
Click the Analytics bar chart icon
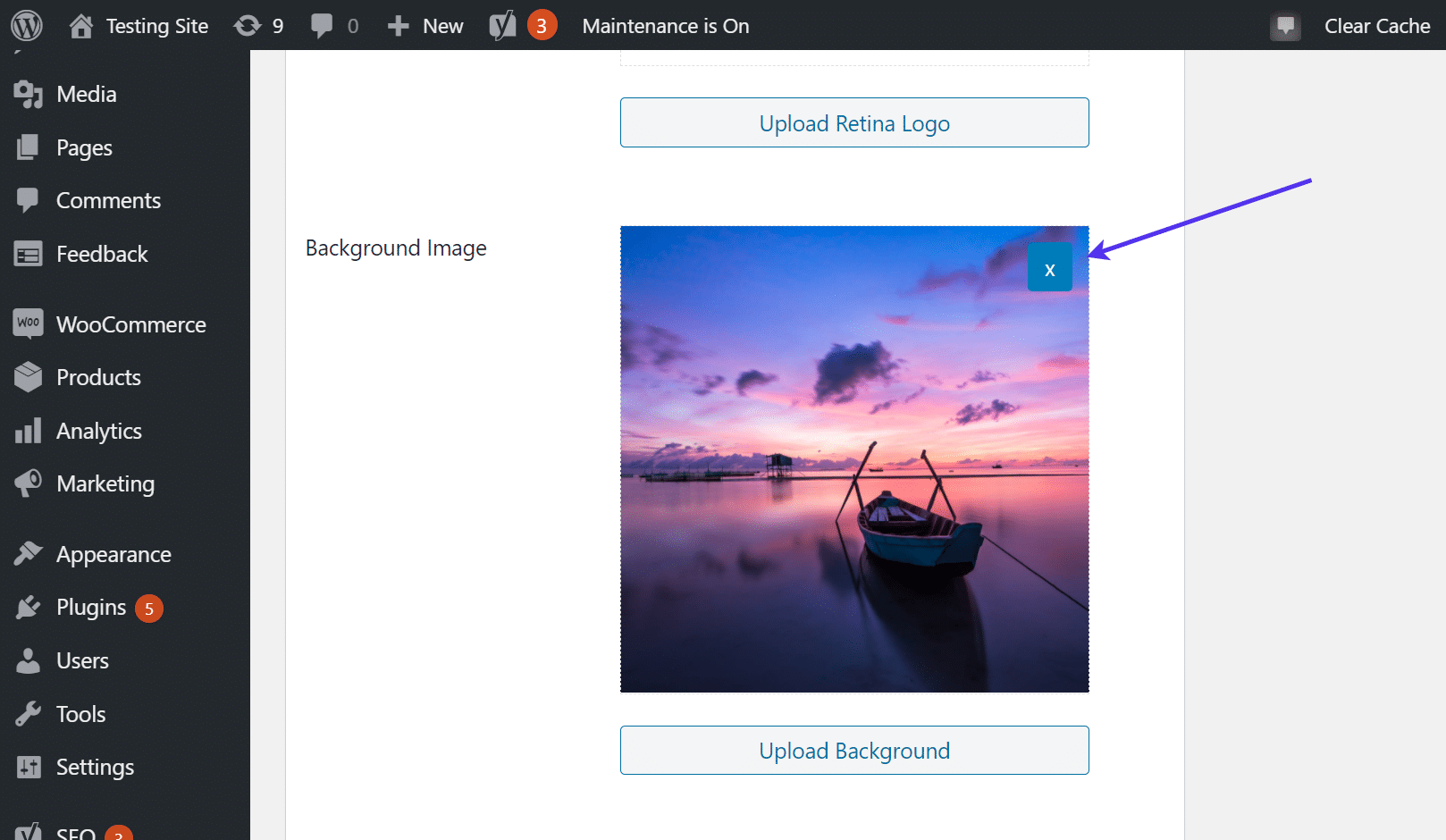[x=29, y=431]
